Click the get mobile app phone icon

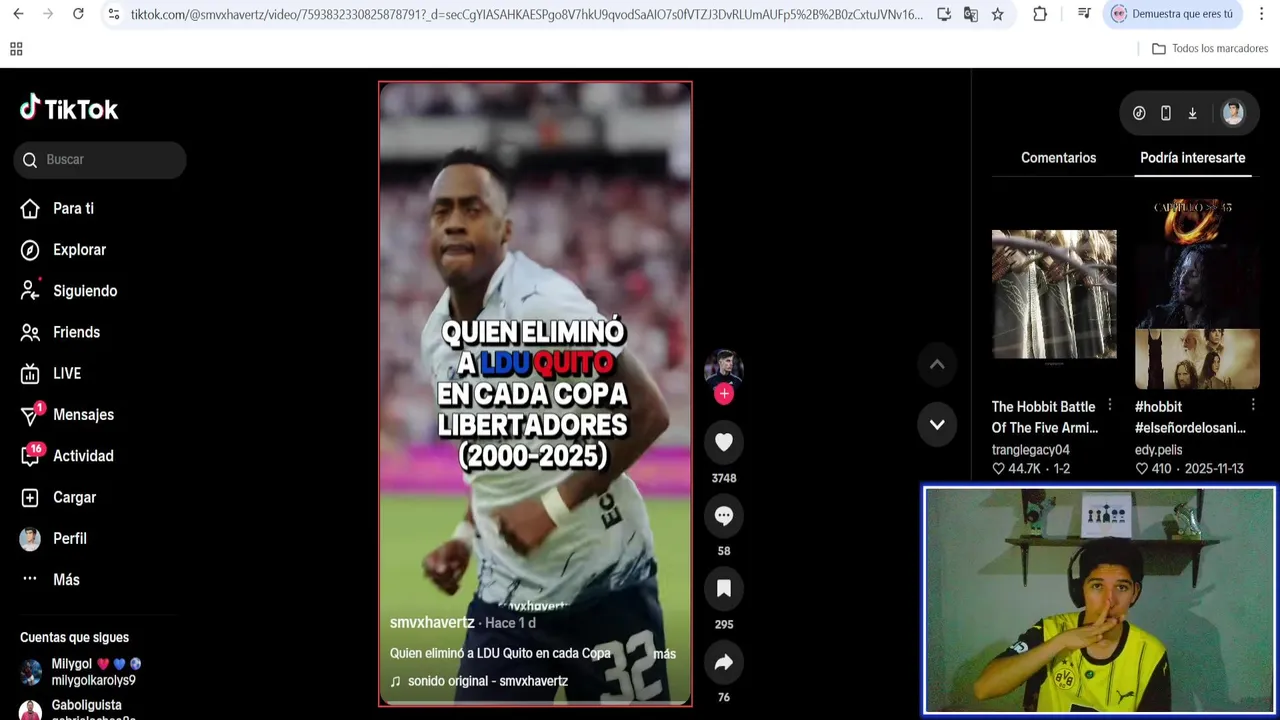point(1166,114)
